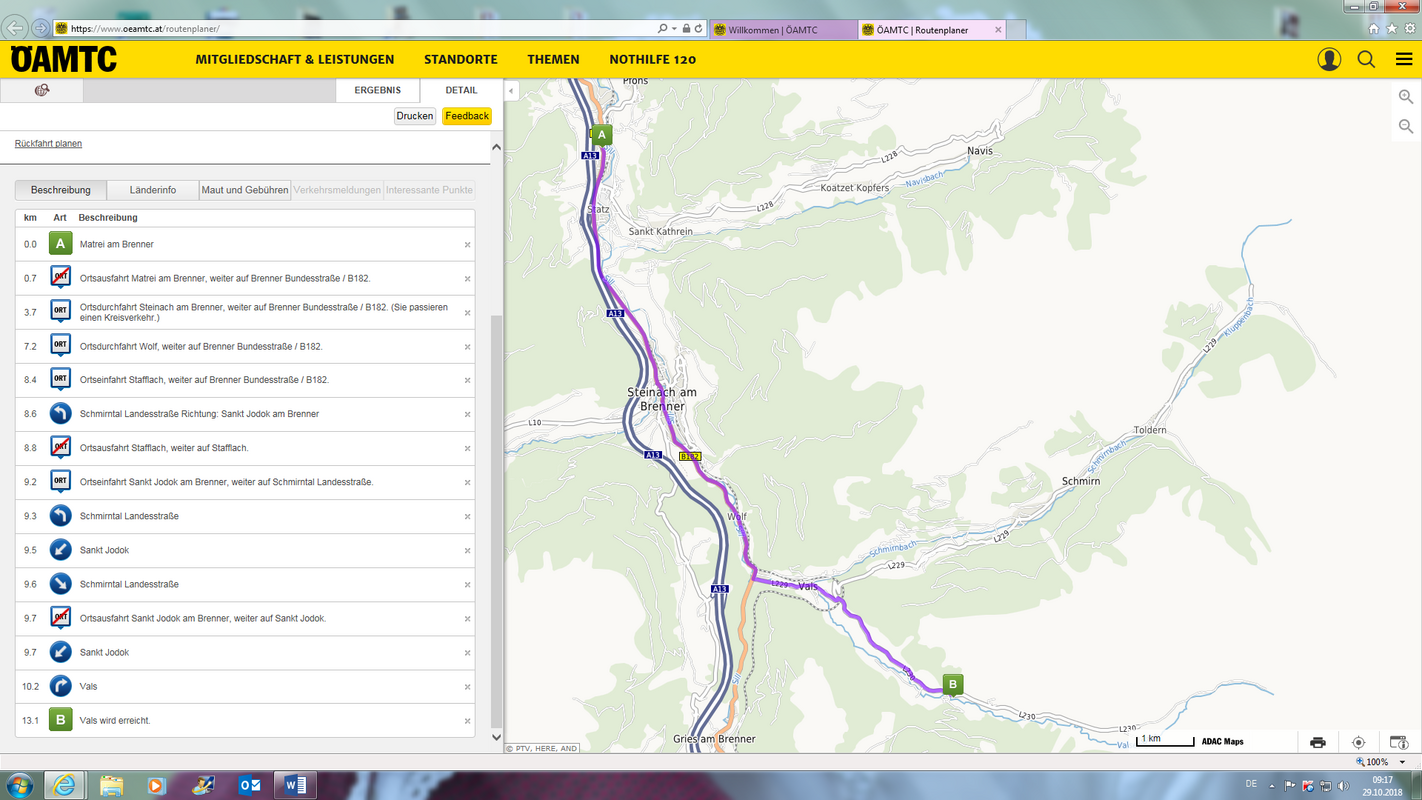
Task: Open Word from the taskbar
Action: tap(295, 785)
